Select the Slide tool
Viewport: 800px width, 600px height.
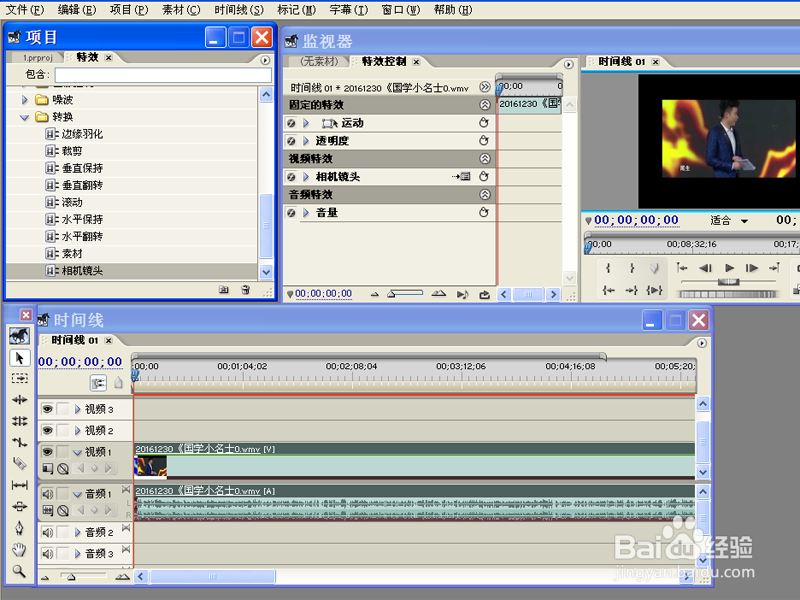(x=19, y=506)
